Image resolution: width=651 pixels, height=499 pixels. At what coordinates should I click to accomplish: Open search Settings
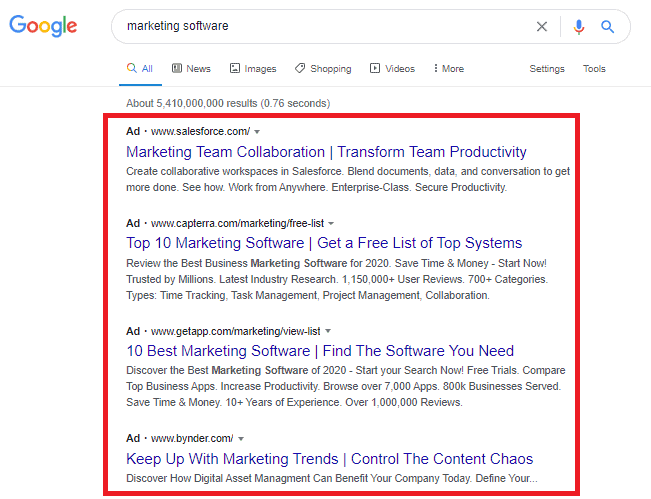(547, 69)
